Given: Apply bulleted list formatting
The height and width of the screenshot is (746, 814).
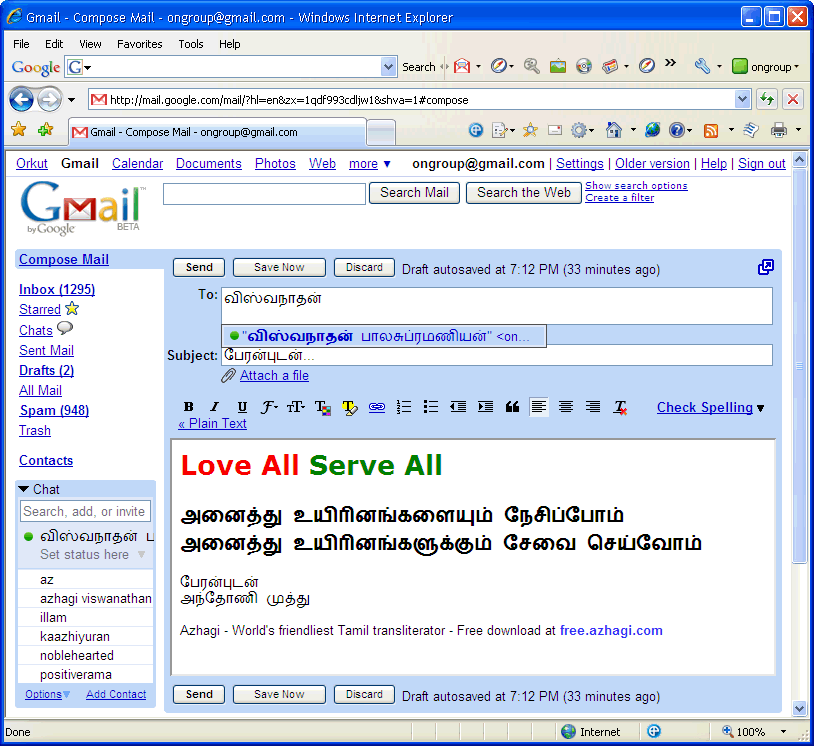Looking at the screenshot, I should coord(431,407).
